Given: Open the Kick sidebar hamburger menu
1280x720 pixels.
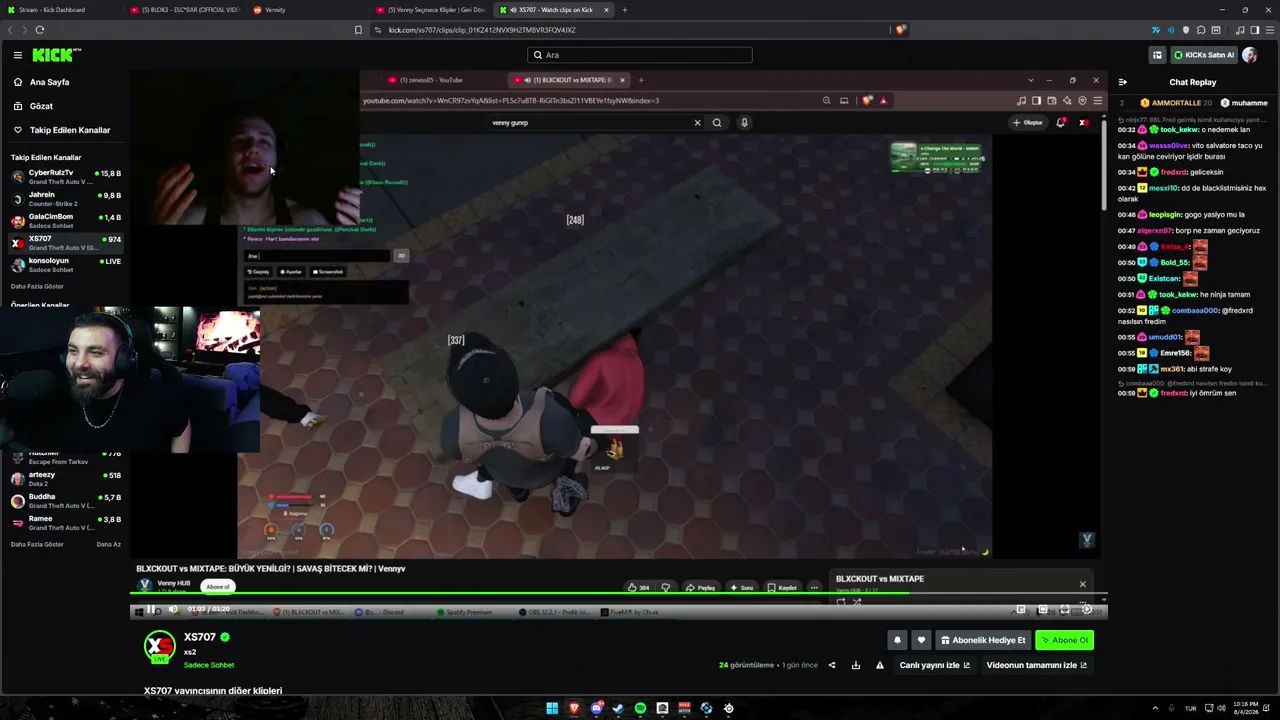Looking at the screenshot, I should pyautogui.click(x=17, y=55).
